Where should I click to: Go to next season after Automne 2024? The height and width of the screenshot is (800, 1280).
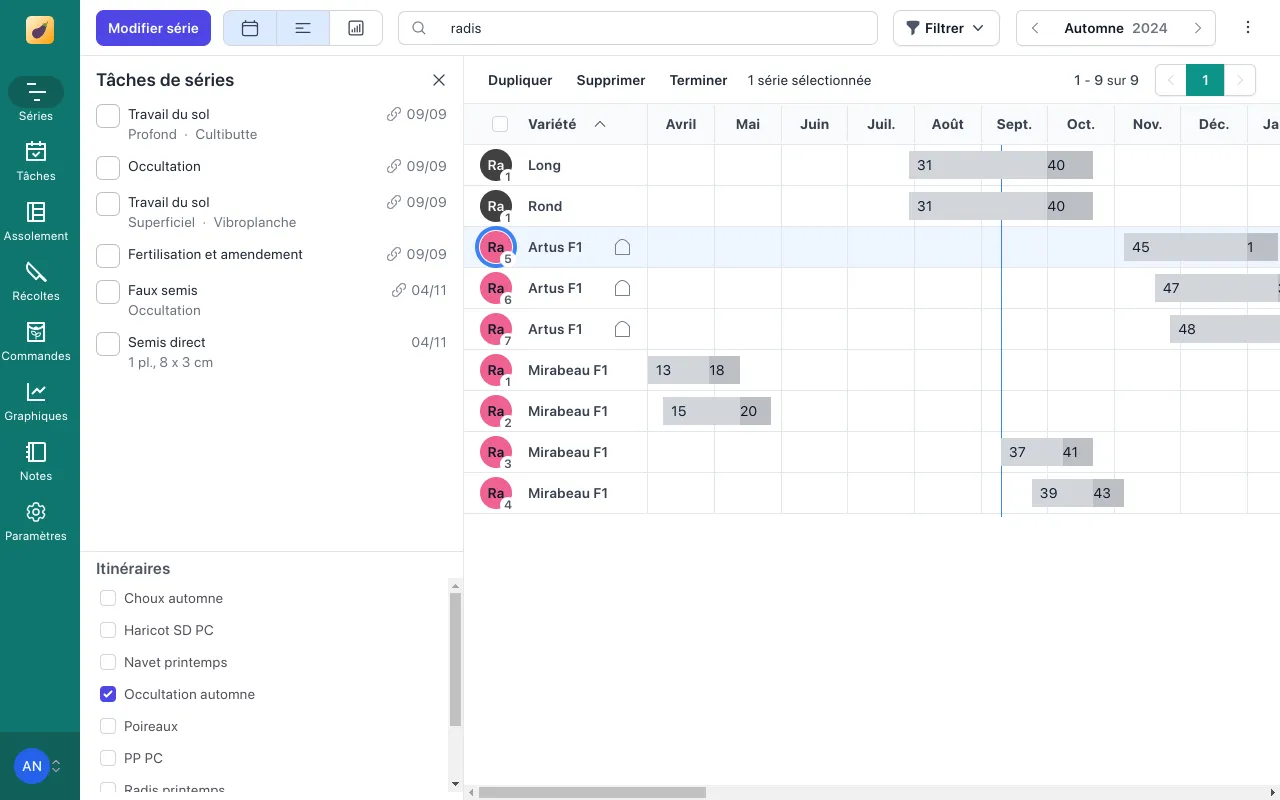click(1197, 28)
